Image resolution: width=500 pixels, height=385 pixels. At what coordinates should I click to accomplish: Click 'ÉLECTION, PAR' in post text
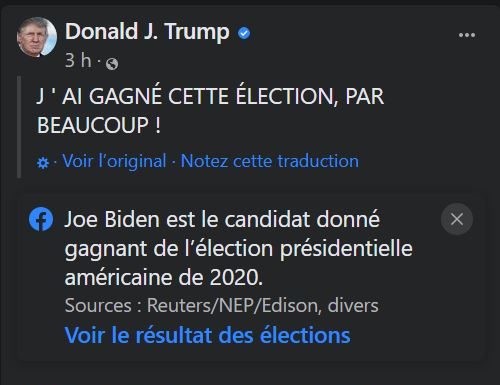click(310, 96)
